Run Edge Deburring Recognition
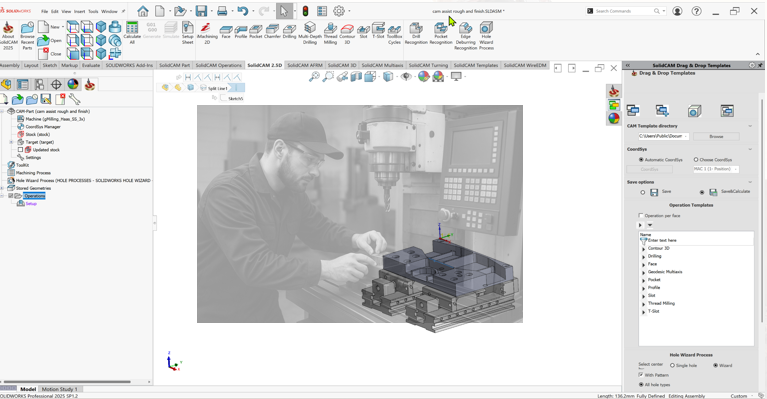The image size is (767, 399). coord(465,36)
